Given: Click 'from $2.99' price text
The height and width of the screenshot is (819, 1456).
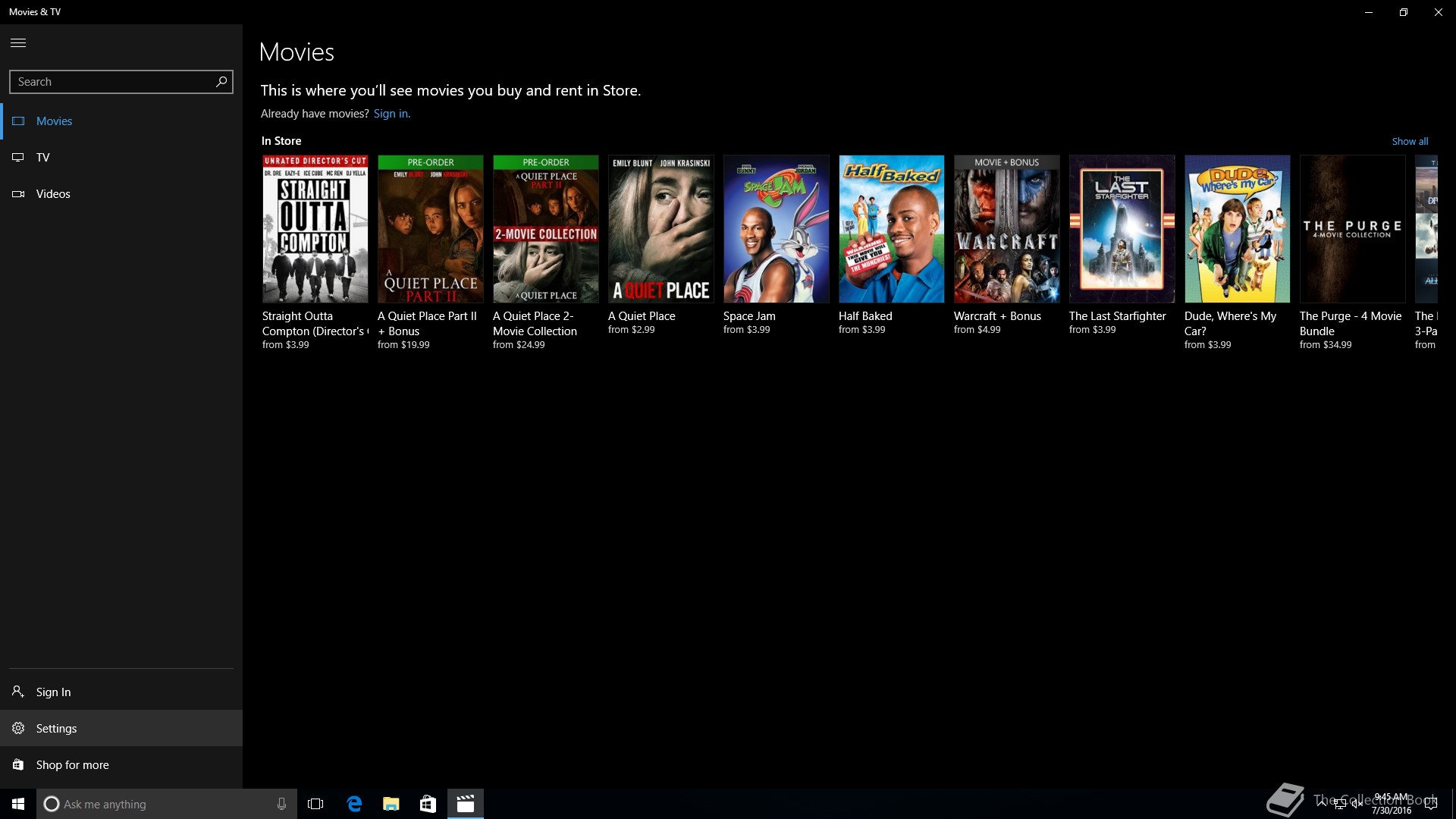Looking at the screenshot, I should [x=631, y=330].
